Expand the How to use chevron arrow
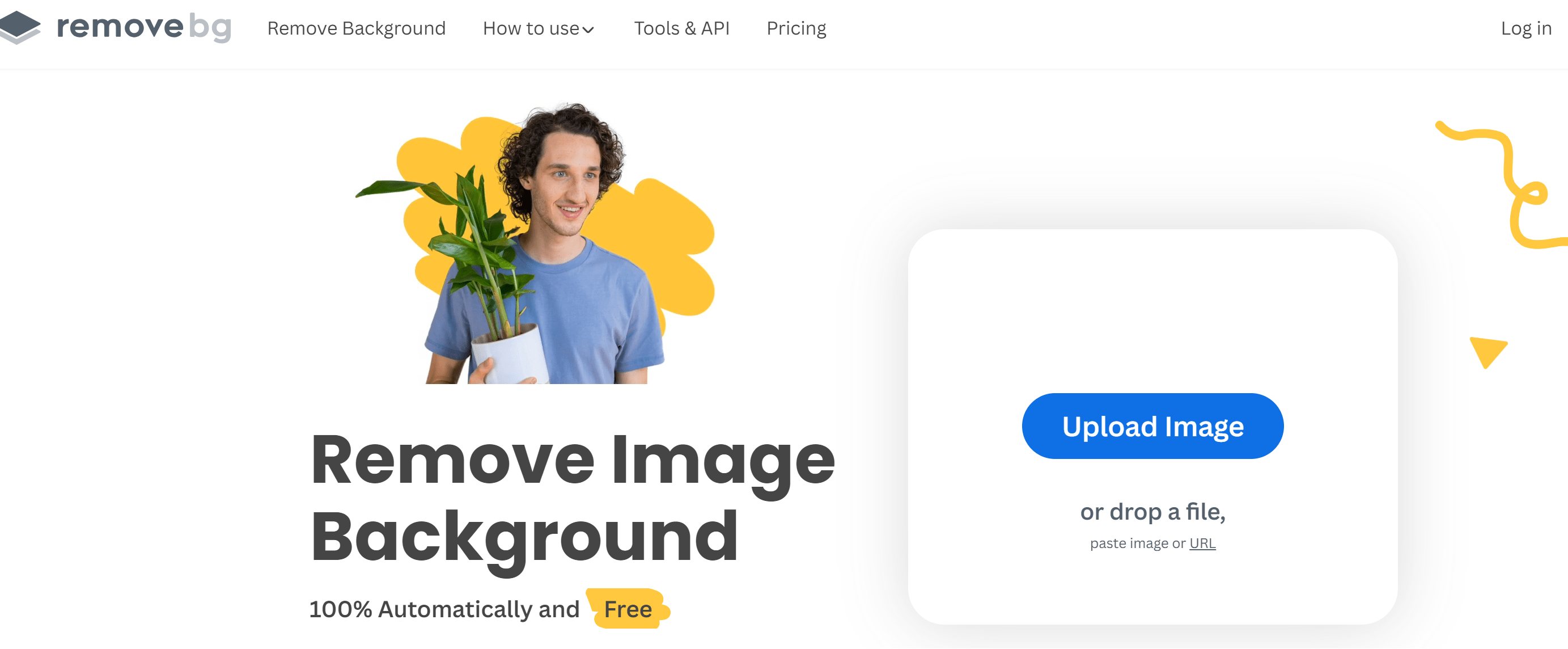Viewport: 1568px width, 649px height. (588, 29)
